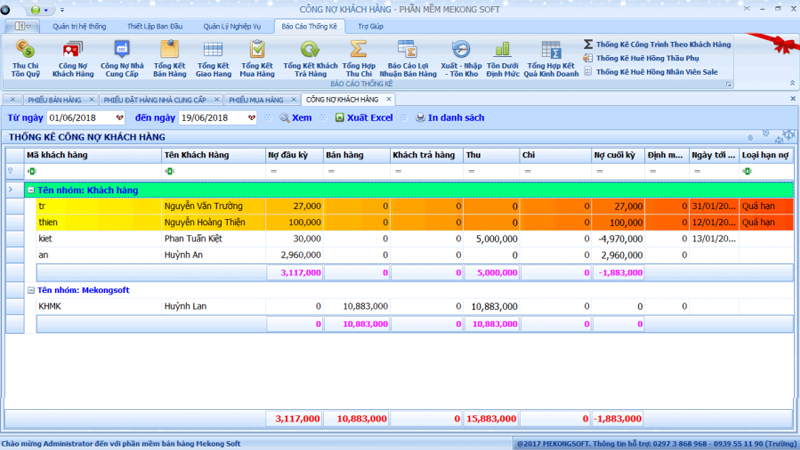Switch to PHIẾU ĐẶT HÀNG NHÀ CUNG CẤP tab

(155, 100)
